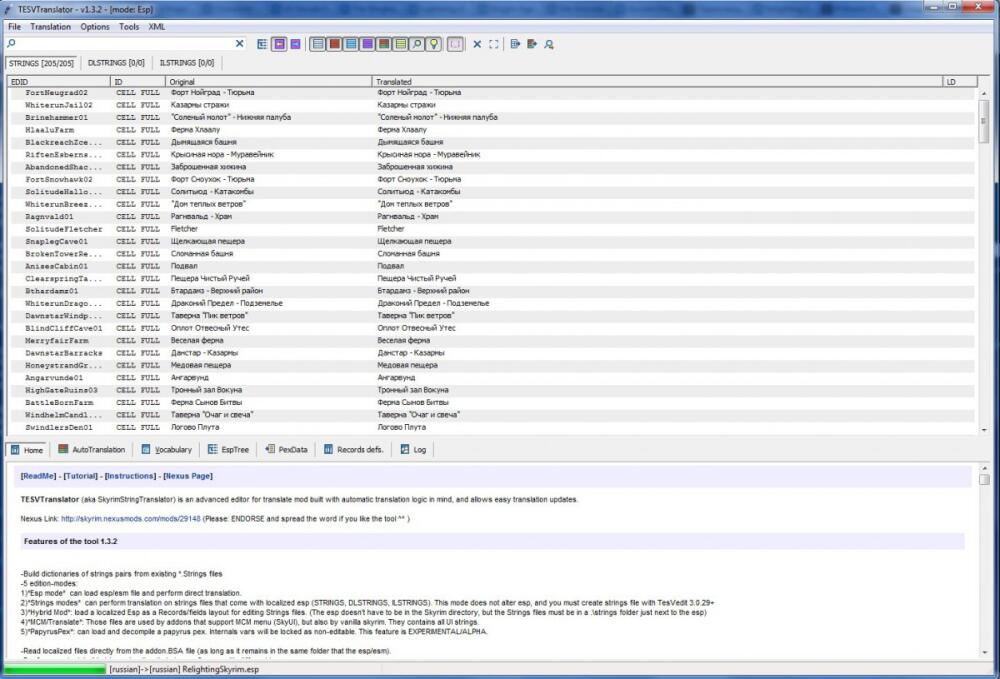This screenshot has width=1000, height=679.
Task: Open the Log tab
Action: click(x=413, y=449)
